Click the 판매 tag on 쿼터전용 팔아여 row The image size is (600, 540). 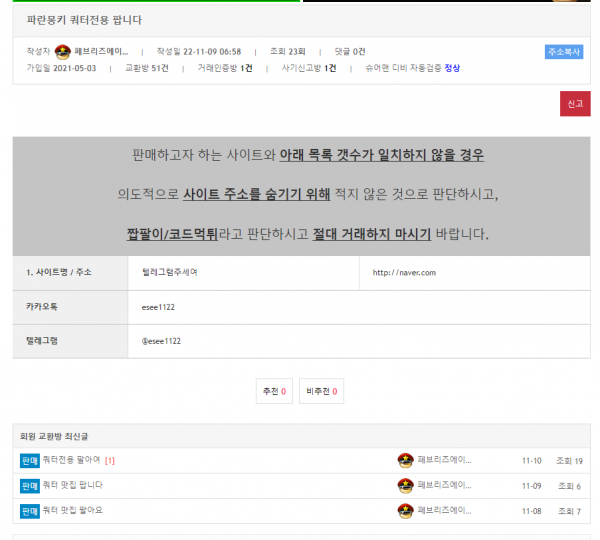pos(30,461)
